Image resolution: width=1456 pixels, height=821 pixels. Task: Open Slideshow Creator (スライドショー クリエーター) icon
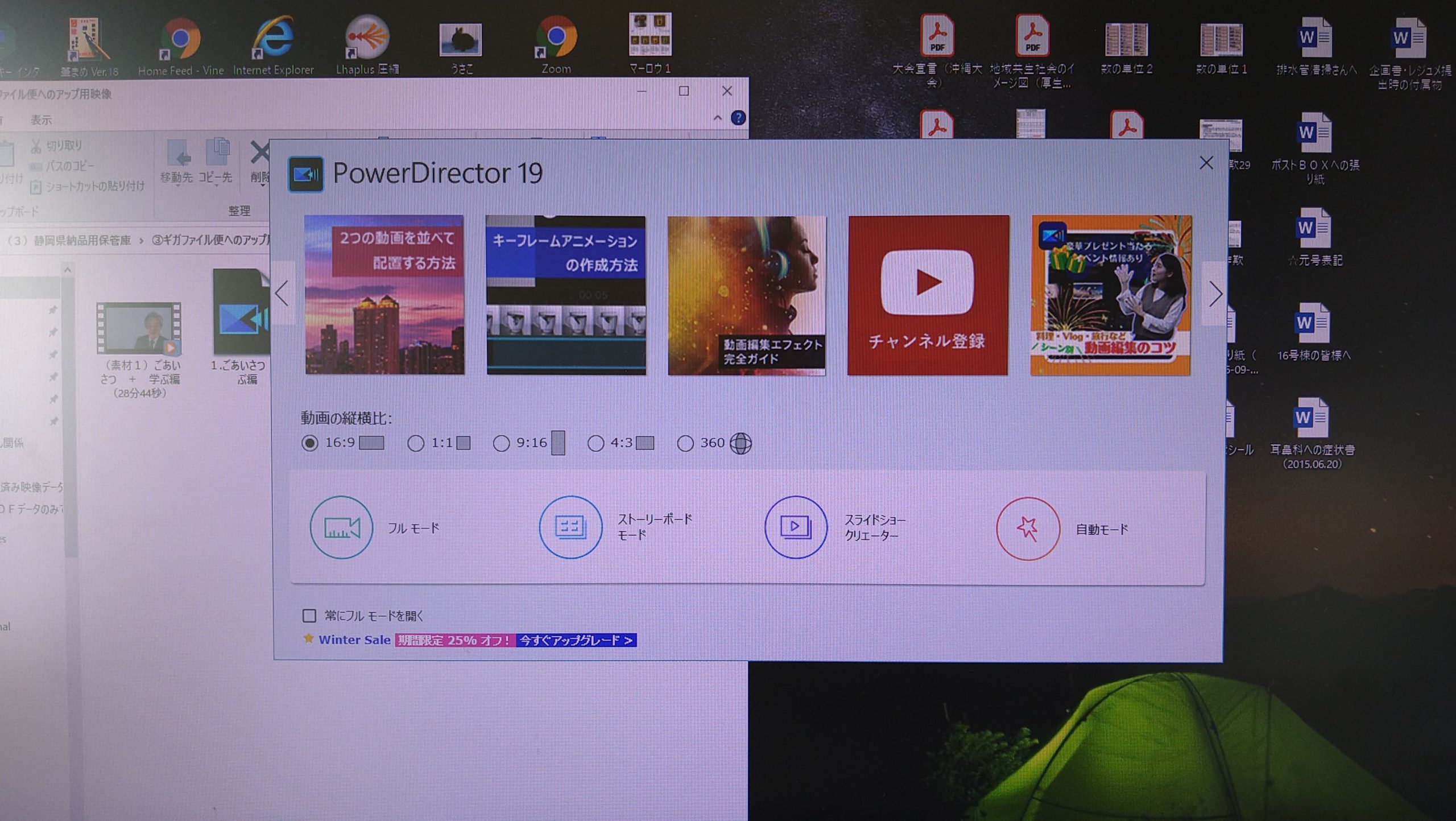pyautogui.click(x=796, y=527)
